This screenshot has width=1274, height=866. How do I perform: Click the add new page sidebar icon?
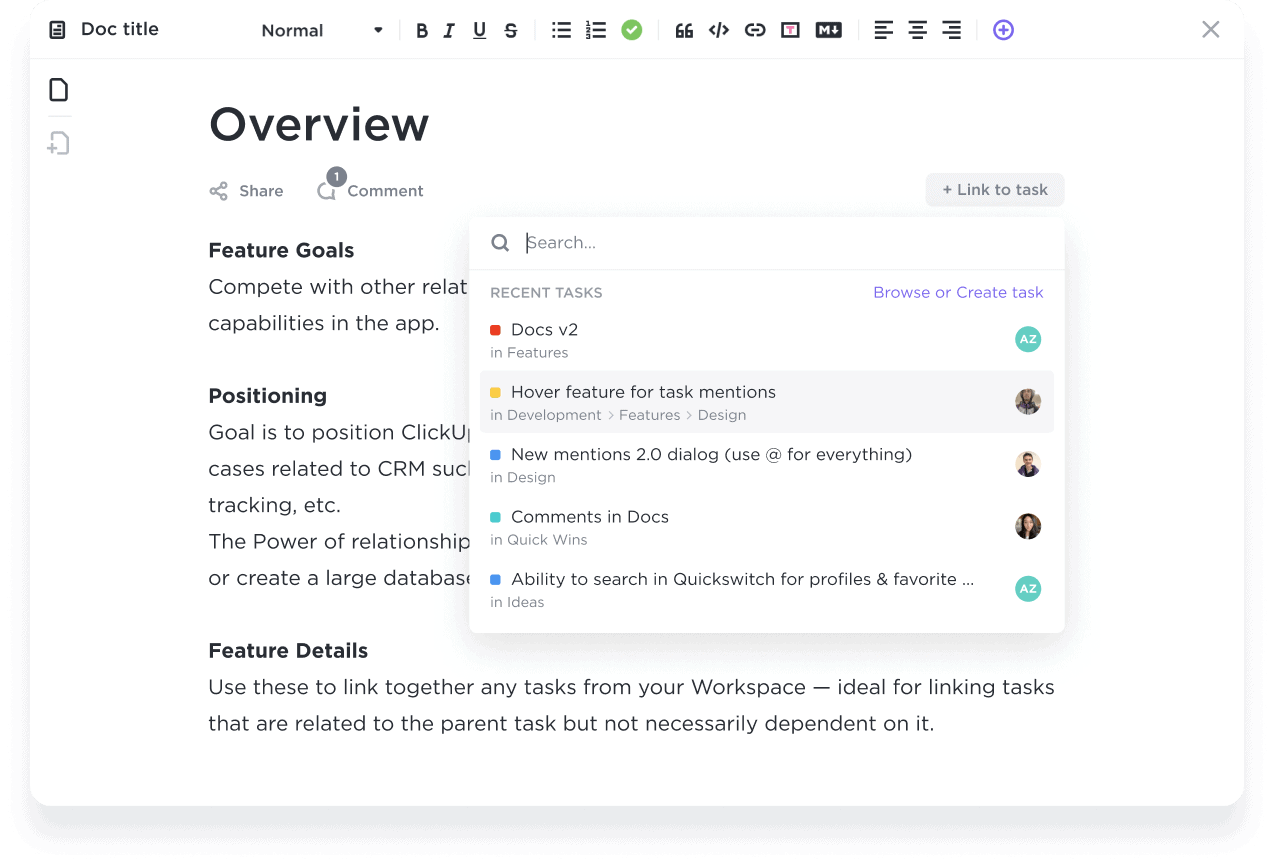coord(59,144)
